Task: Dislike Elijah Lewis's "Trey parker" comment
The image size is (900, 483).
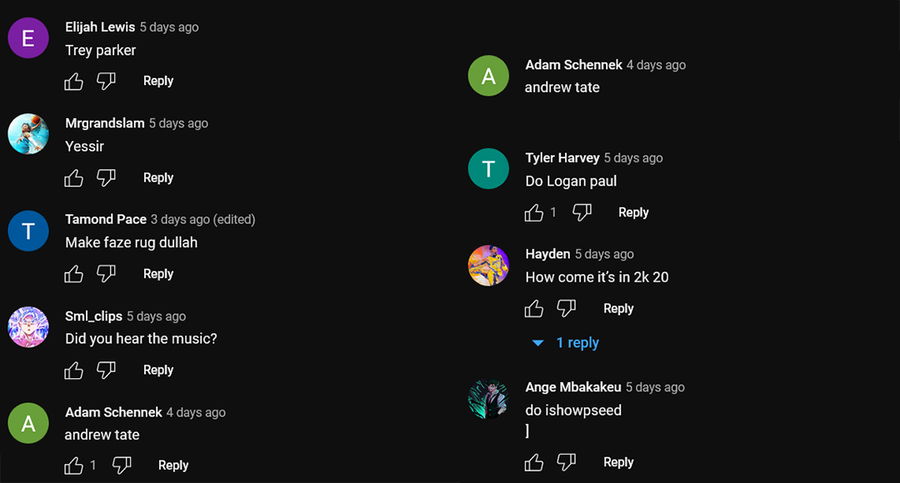Action: pyautogui.click(x=106, y=81)
